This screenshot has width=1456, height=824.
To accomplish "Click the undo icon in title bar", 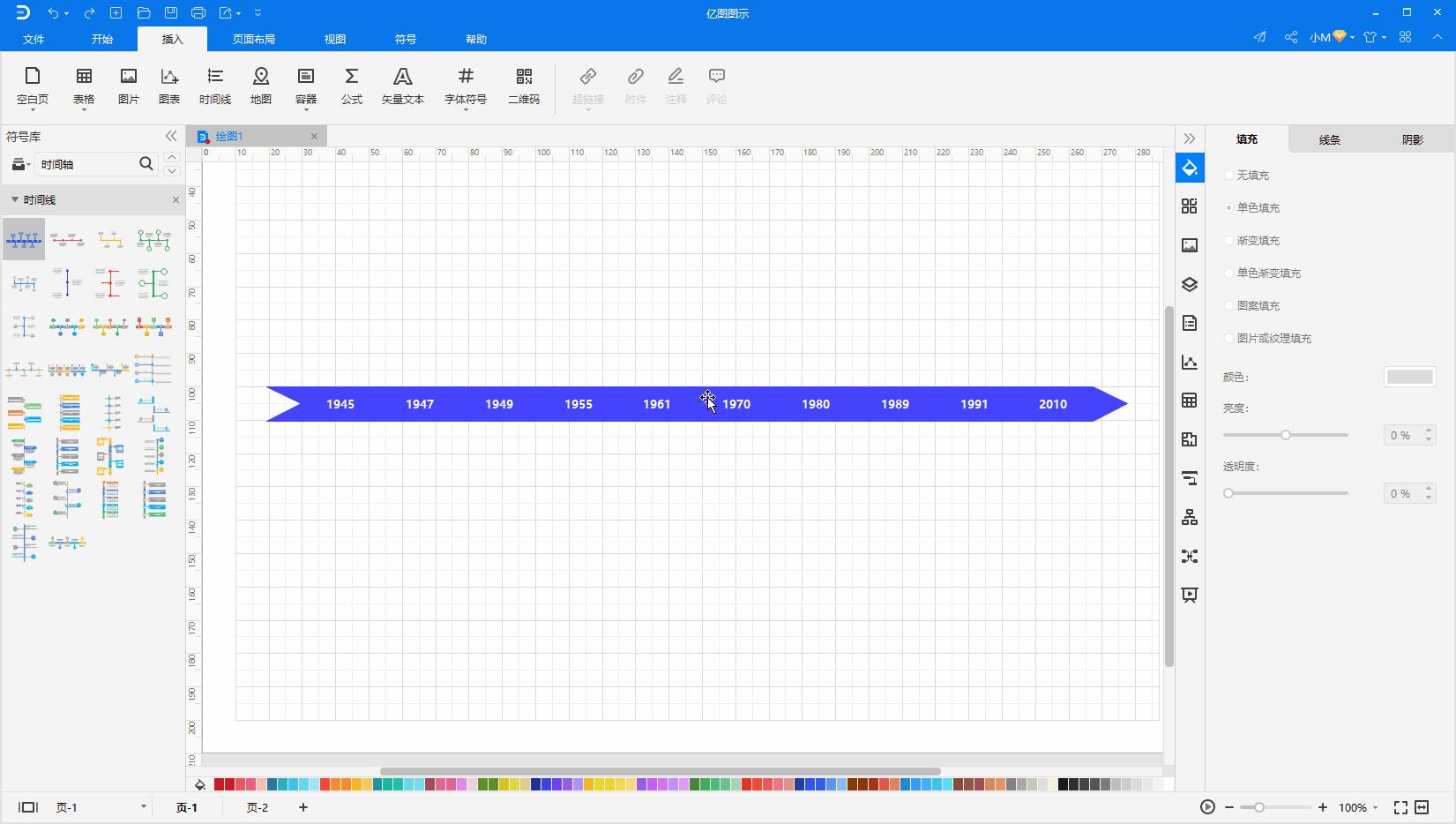I will (54, 13).
